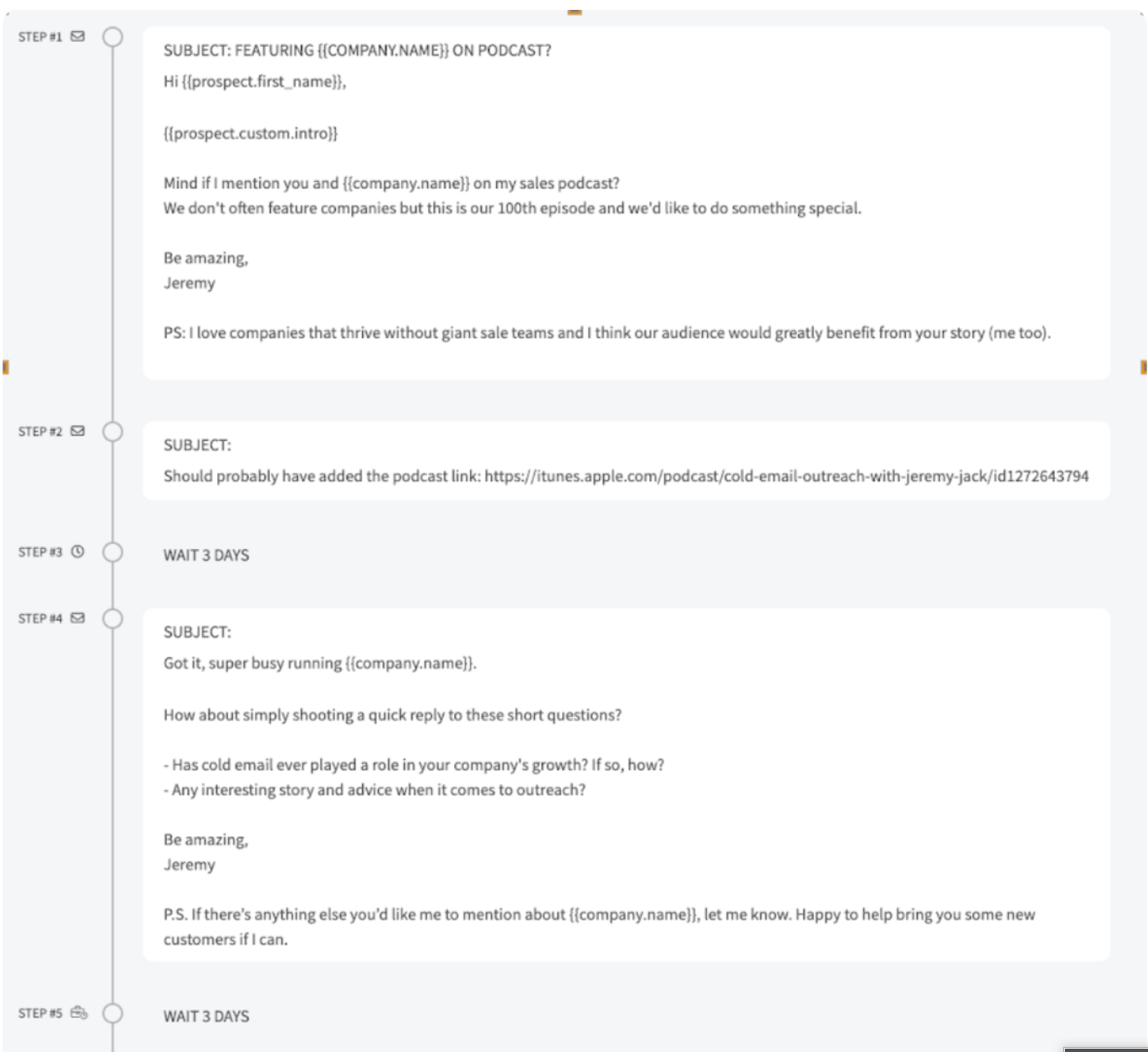This screenshot has height=1052, width=1148.
Task: Click the briefcase-clock icon next to Step #5
Action: click(78, 1012)
